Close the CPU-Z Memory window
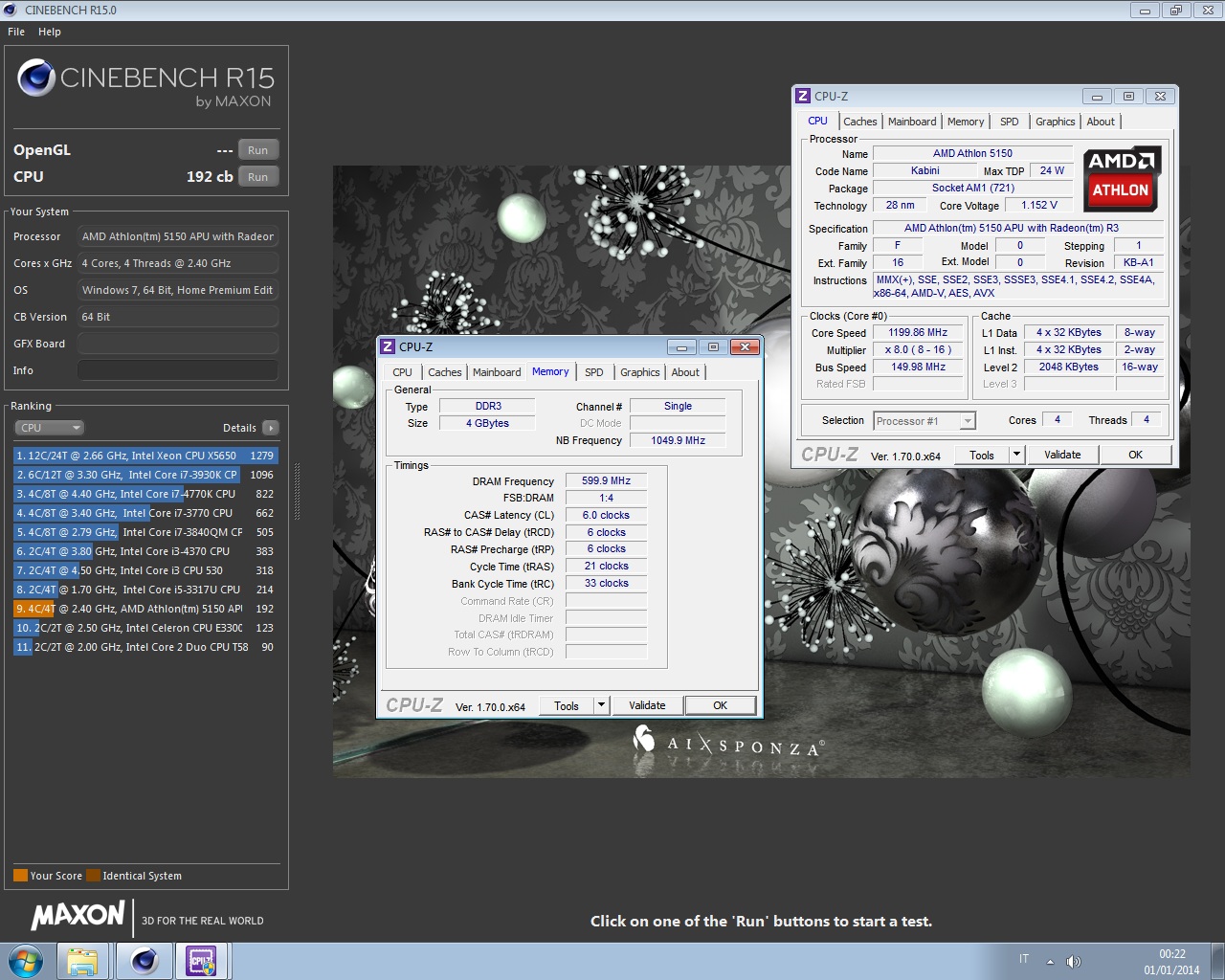The image size is (1225, 980). click(745, 346)
